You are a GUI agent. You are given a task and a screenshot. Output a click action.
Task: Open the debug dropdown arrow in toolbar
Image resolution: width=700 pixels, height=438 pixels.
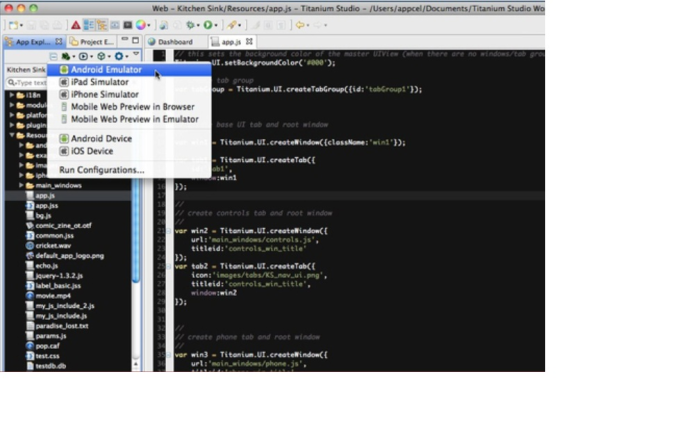(198, 25)
